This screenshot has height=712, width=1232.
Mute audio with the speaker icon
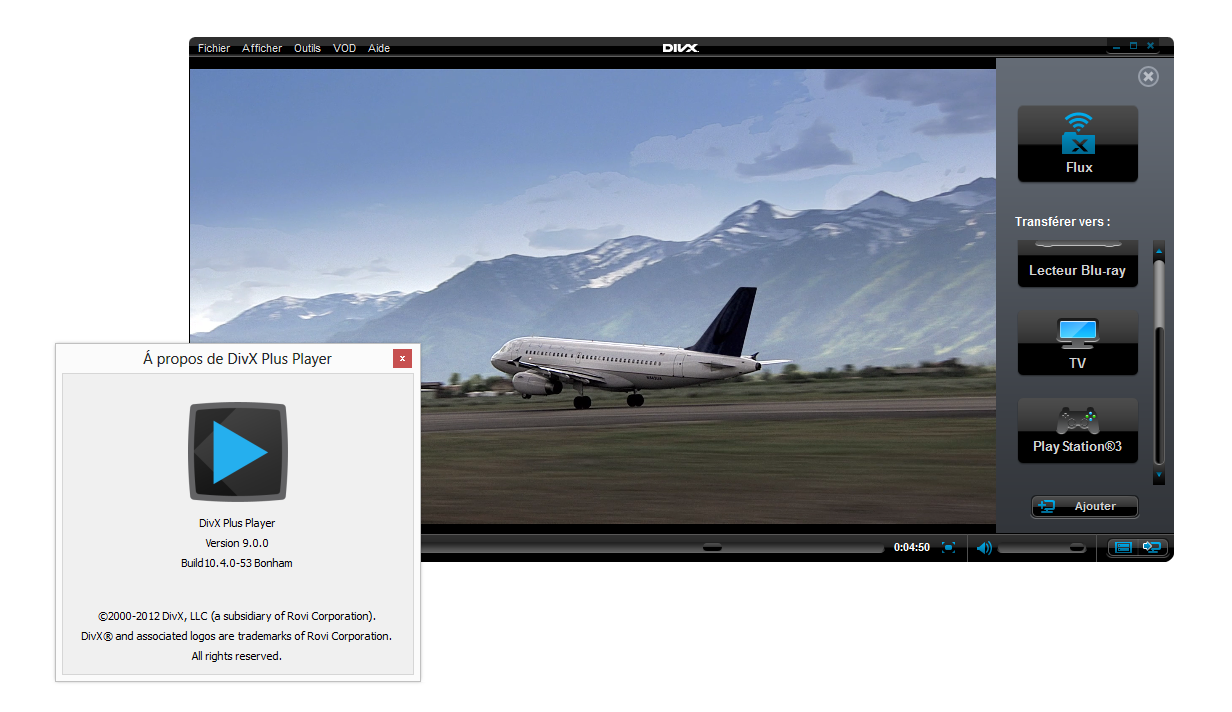click(x=983, y=547)
